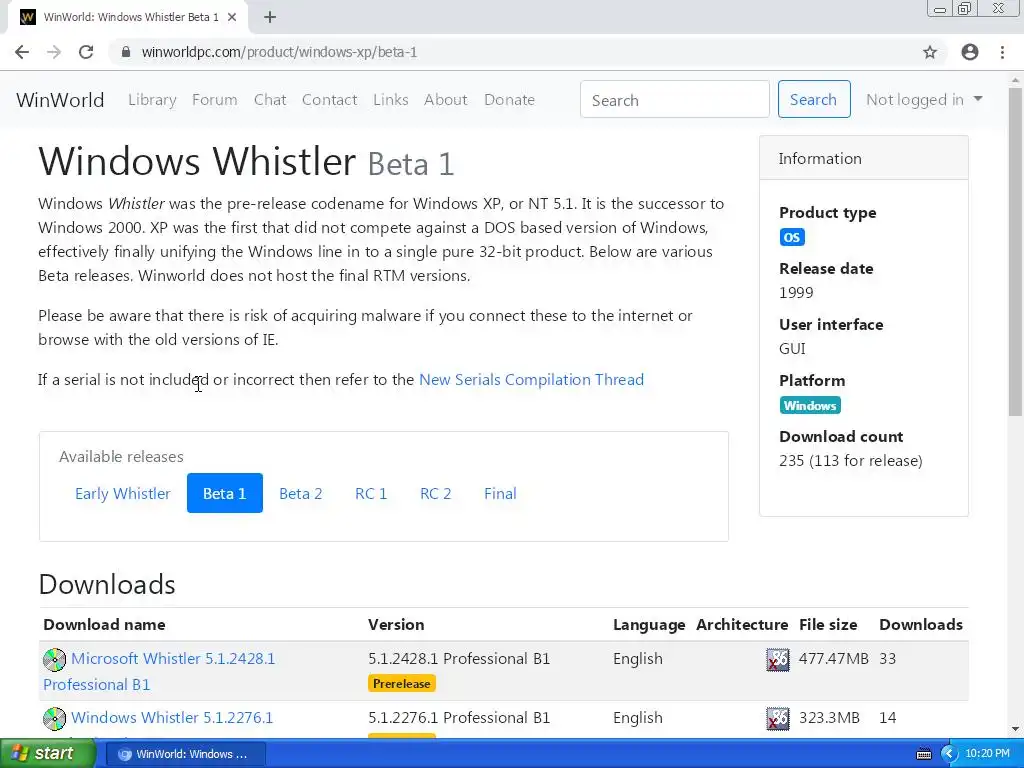Click the page vertical scrollbar thumb
The image size is (1024, 768).
(x=1015, y=251)
